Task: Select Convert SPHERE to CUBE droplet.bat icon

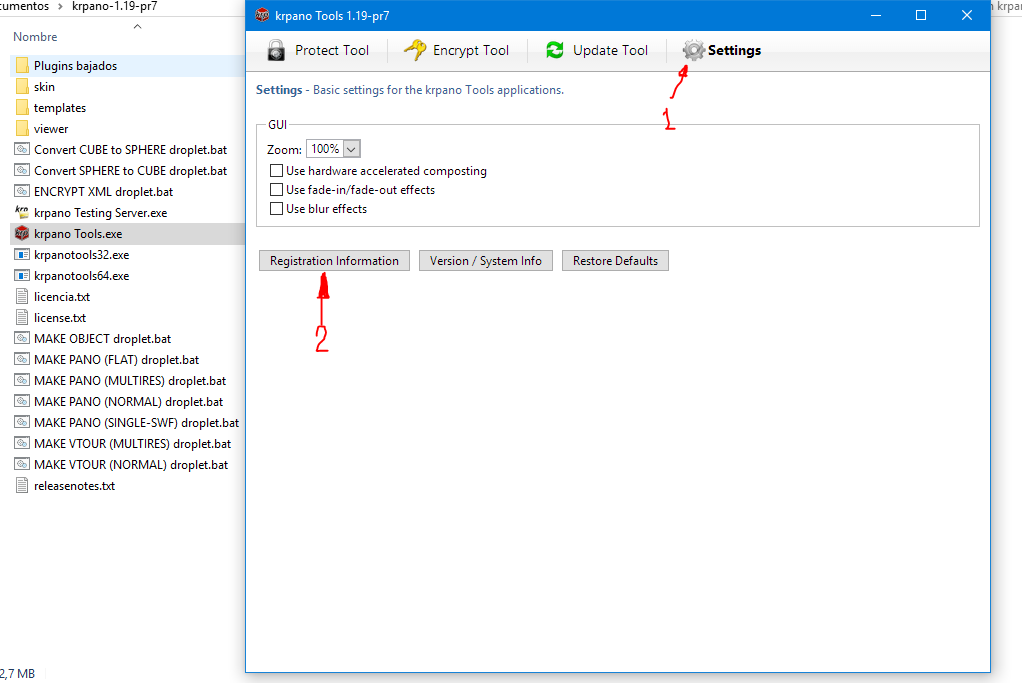Action: coord(22,170)
